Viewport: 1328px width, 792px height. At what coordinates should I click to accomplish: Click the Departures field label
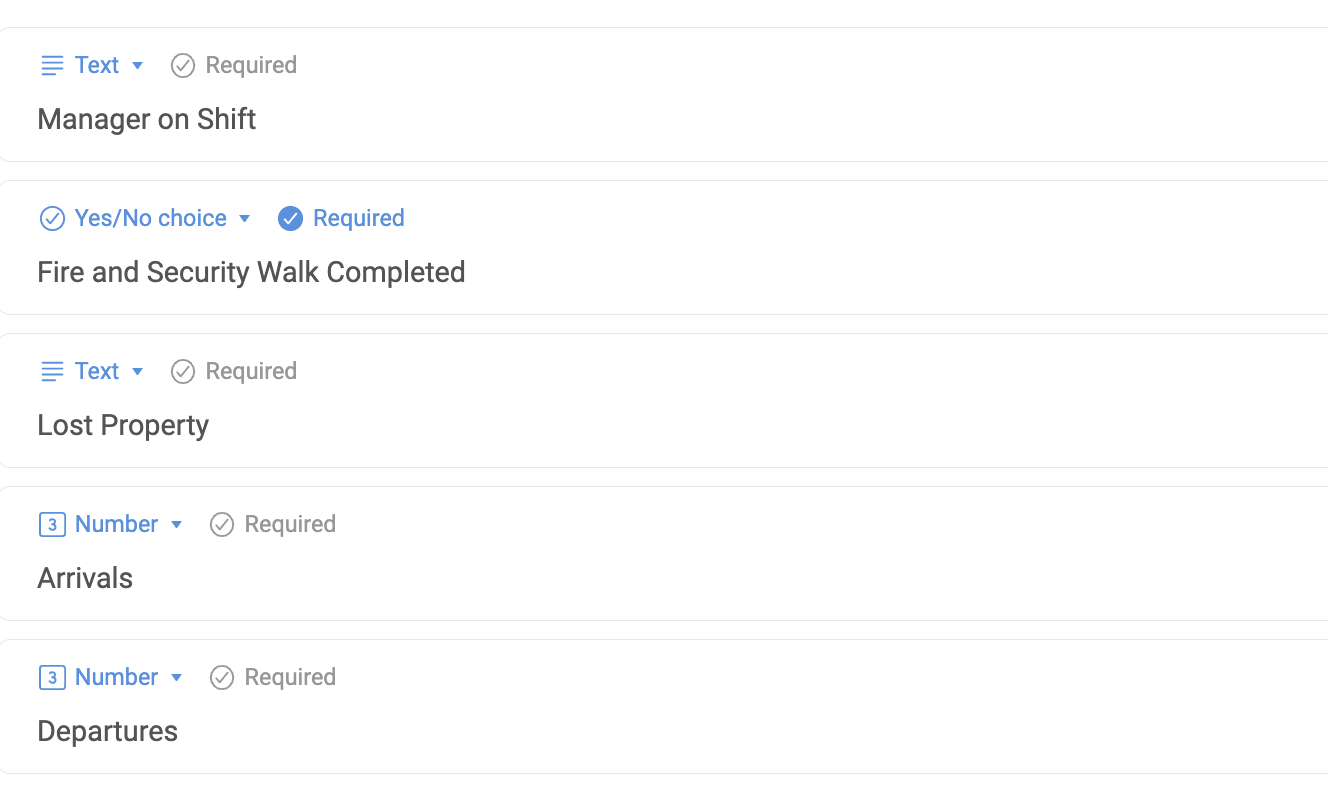click(x=107, y=732)
